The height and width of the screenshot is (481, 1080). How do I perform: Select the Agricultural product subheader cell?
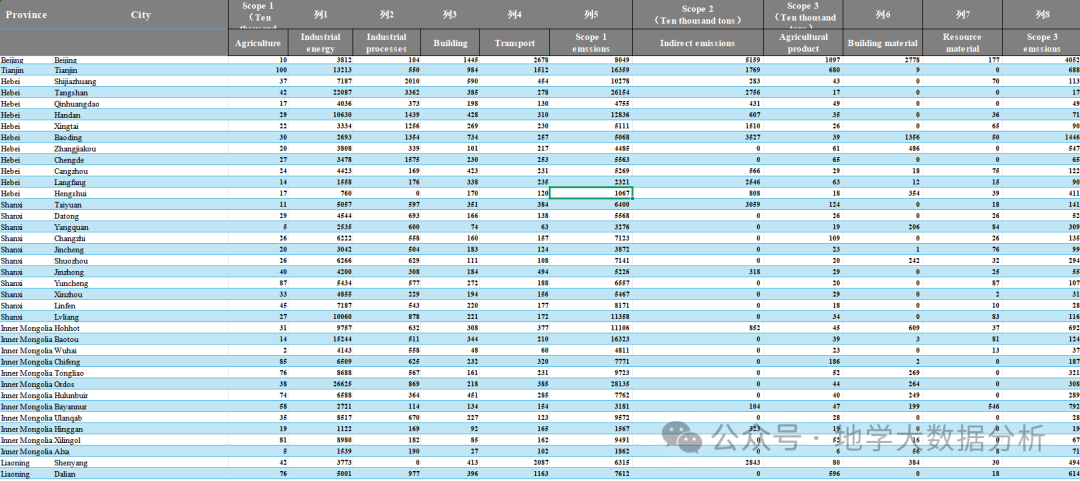click(x=803, y=43)
